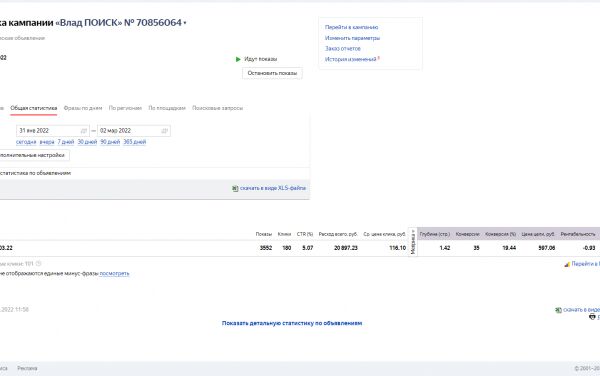600x376 pixels.
Task: Click end date field '02 мар 2022'
Action: [134, 131]
